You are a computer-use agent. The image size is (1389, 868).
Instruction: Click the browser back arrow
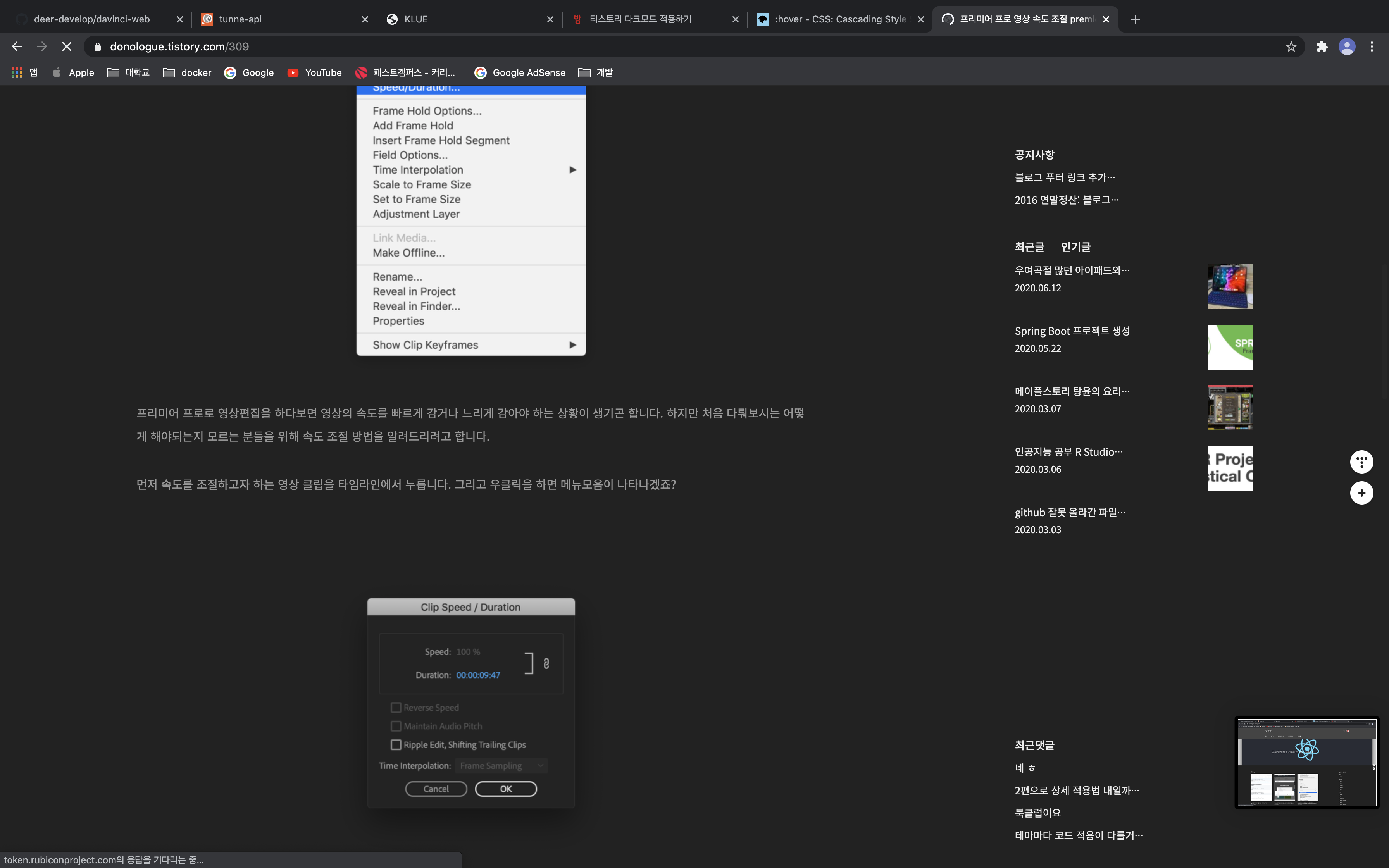coord(17,46)
